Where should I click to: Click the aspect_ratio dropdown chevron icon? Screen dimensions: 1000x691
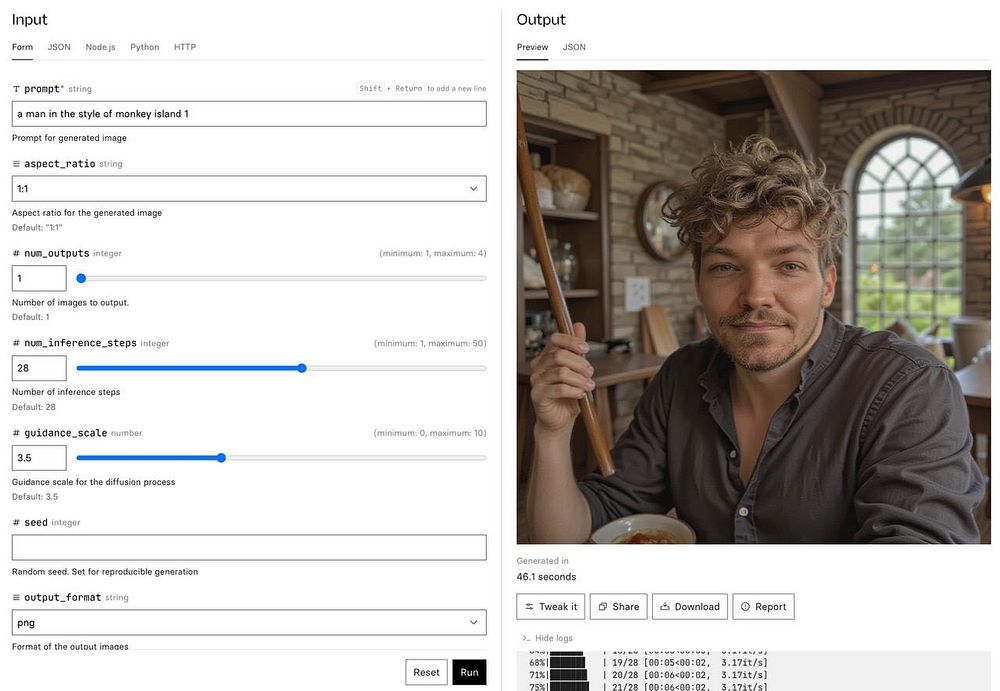pyautogui.click(x=473, y=189)
